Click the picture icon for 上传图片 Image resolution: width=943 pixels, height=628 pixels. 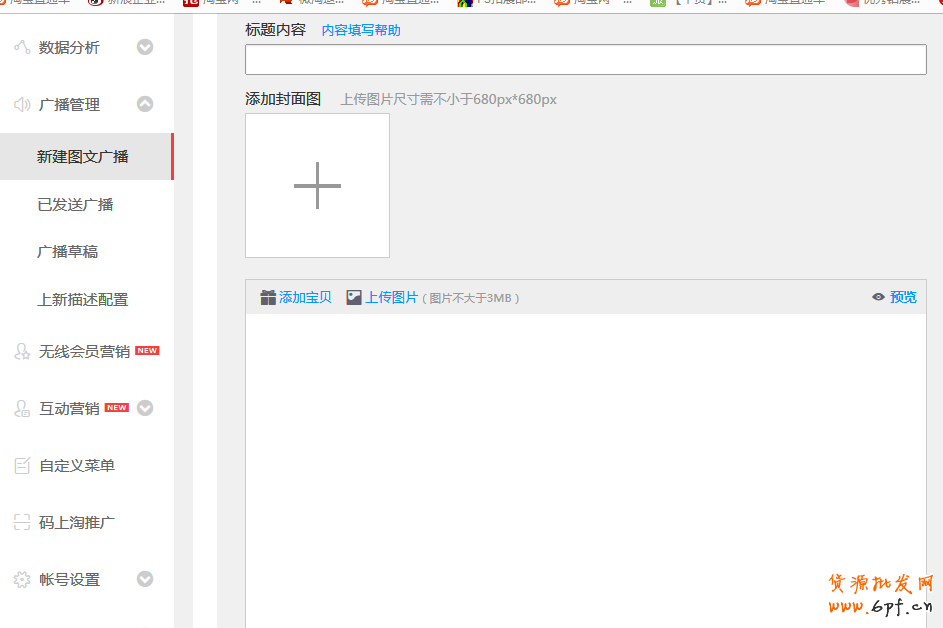(x=354, y=297)
